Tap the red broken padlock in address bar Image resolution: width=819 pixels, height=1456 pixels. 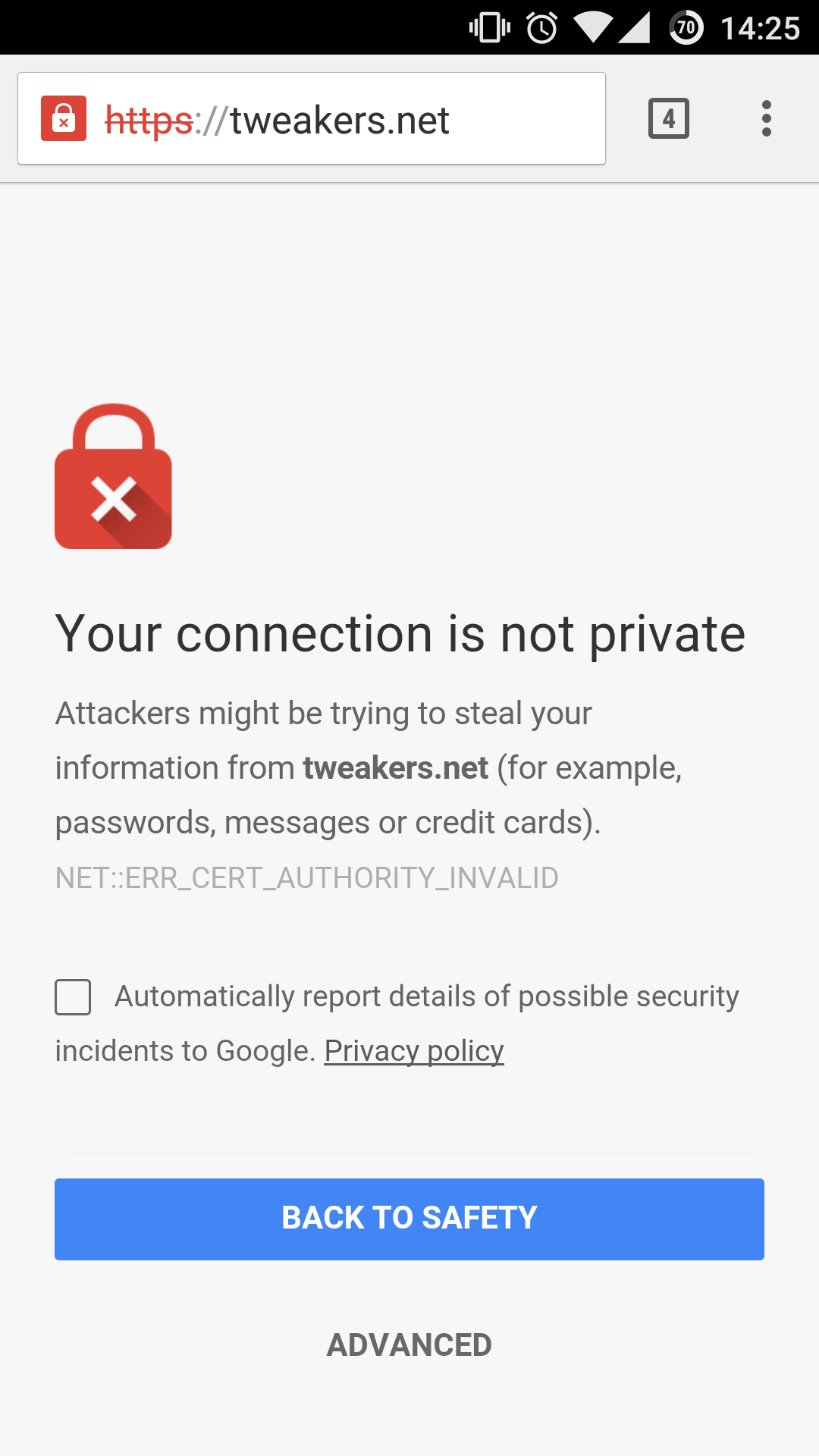click(x=64, y=118)
